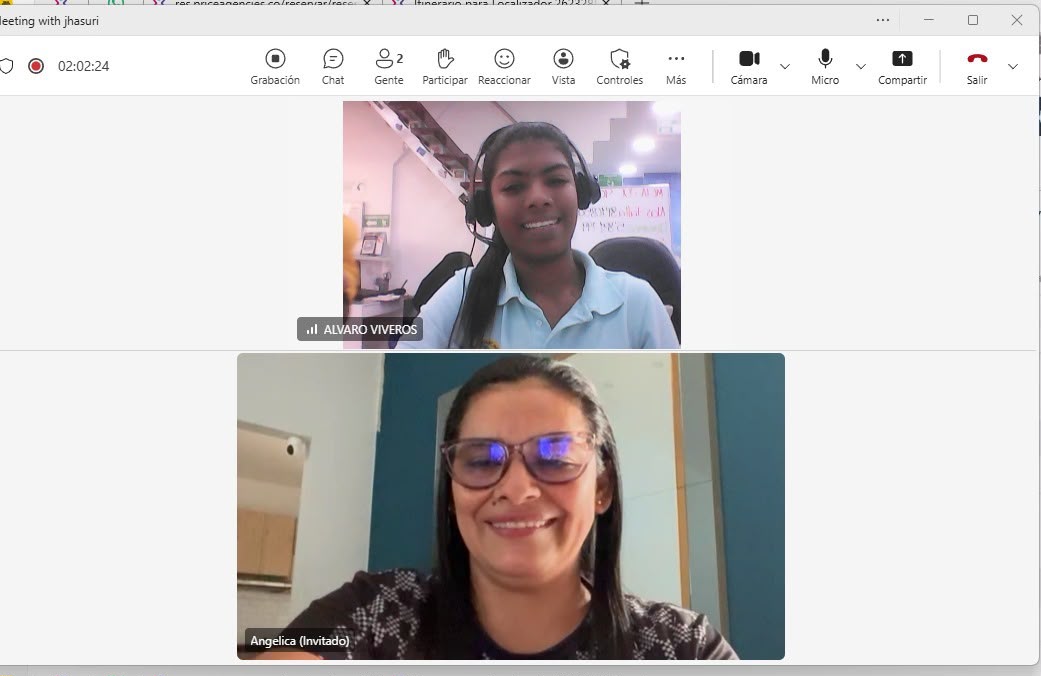Open the Chat panel
Image resolution: width=1041 pixels, height=676 pixels.
(x=333, y=66)
